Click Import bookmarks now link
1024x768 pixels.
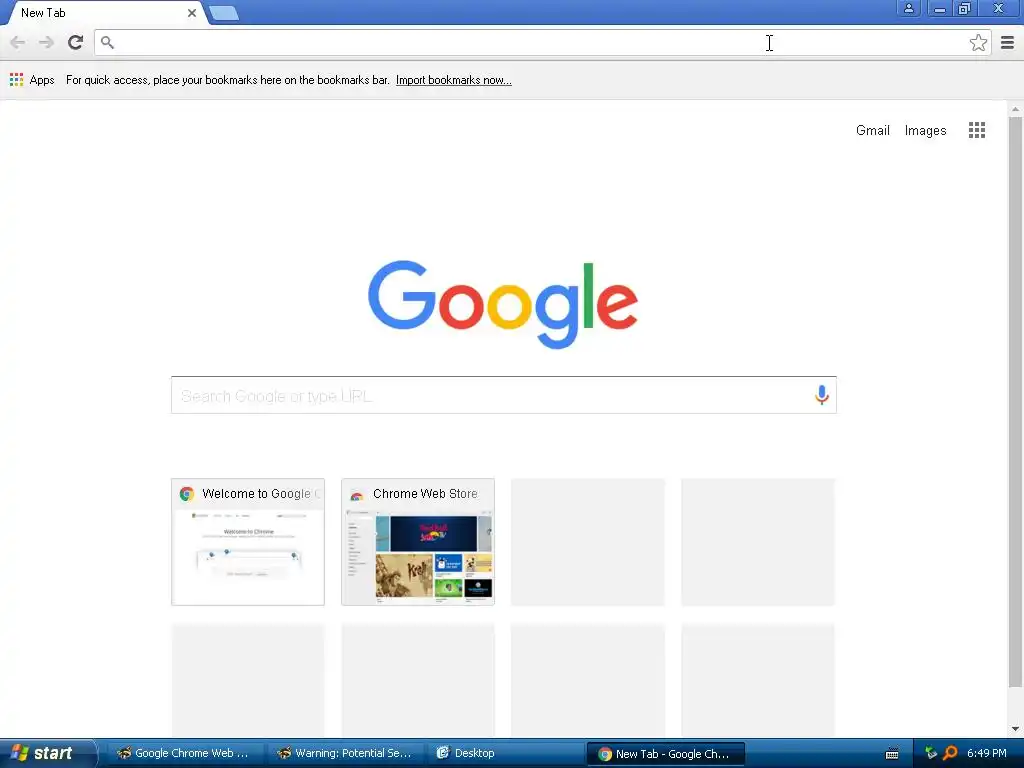[453, 80]
